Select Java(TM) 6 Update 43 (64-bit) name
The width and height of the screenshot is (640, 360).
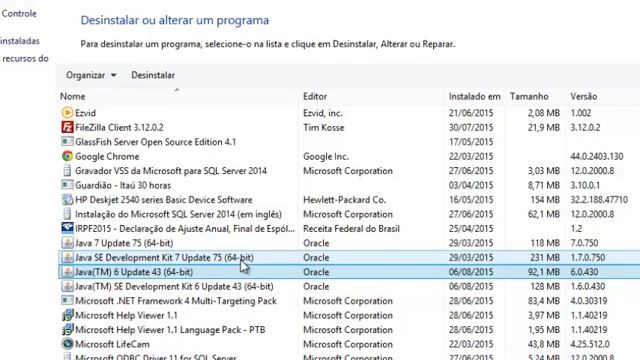(134, 272)
